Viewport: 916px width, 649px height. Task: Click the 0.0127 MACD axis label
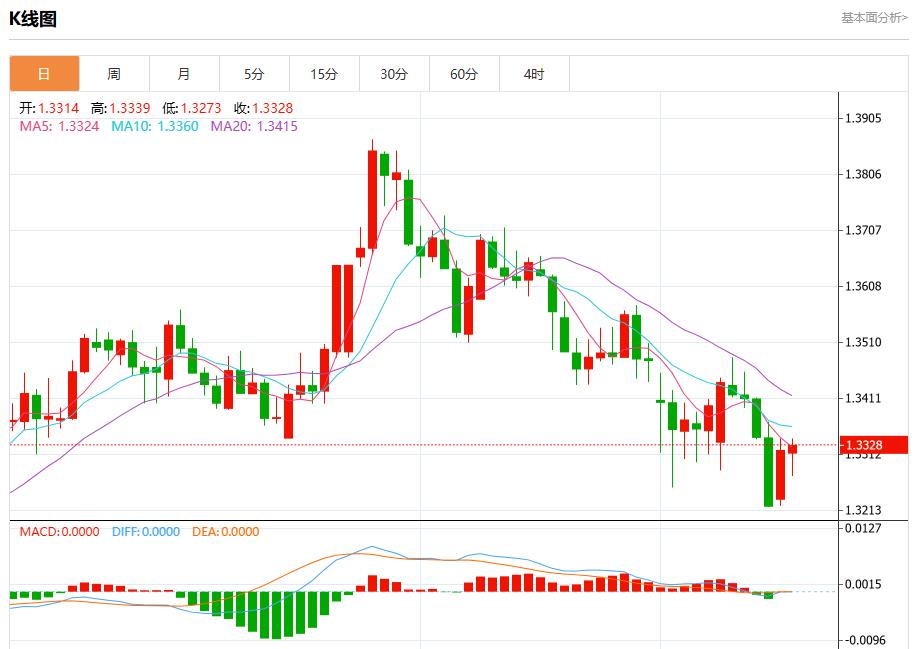pos(863,528)
